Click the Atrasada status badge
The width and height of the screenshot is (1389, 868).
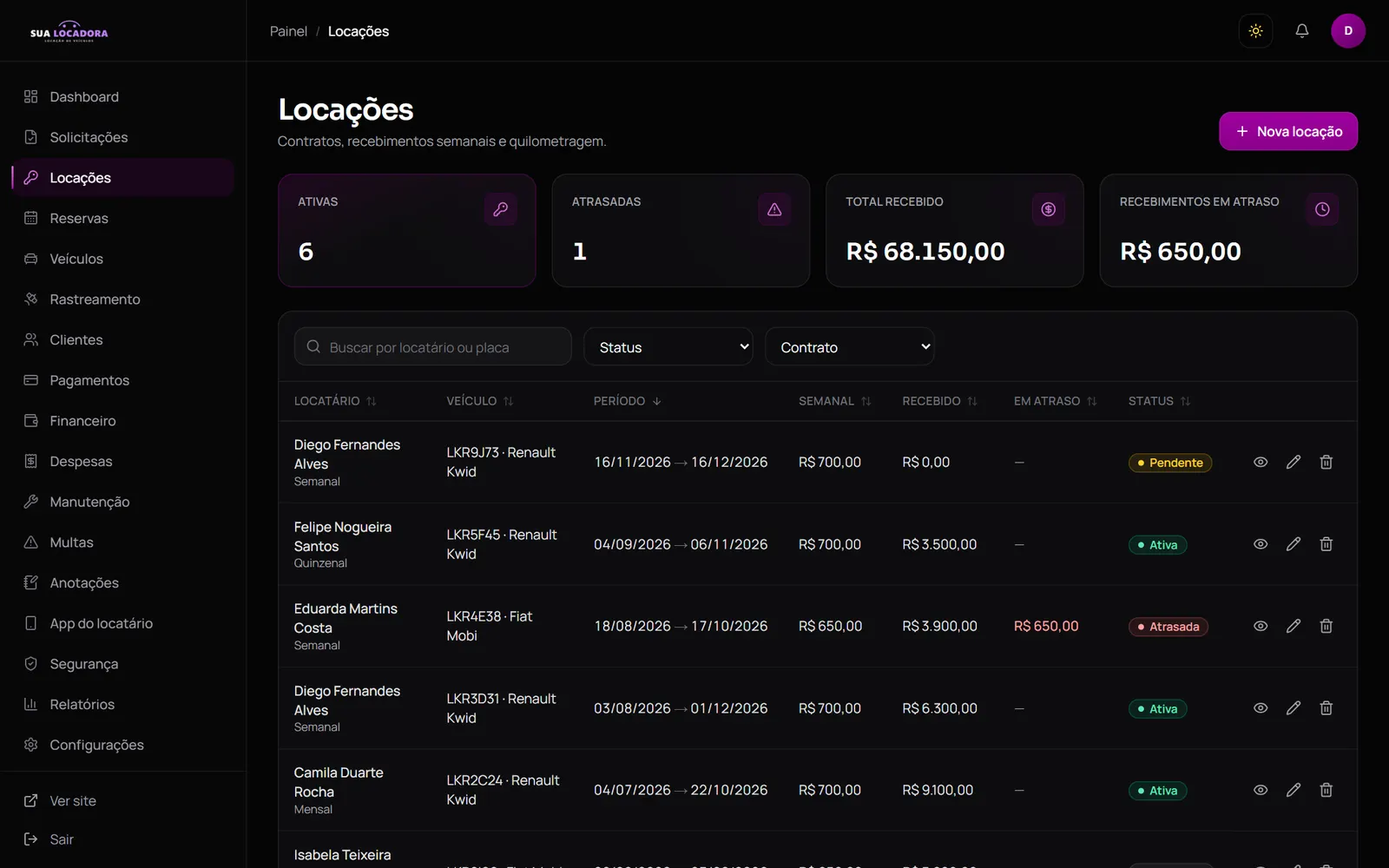pyautogui.click(x=1168, y=627)
